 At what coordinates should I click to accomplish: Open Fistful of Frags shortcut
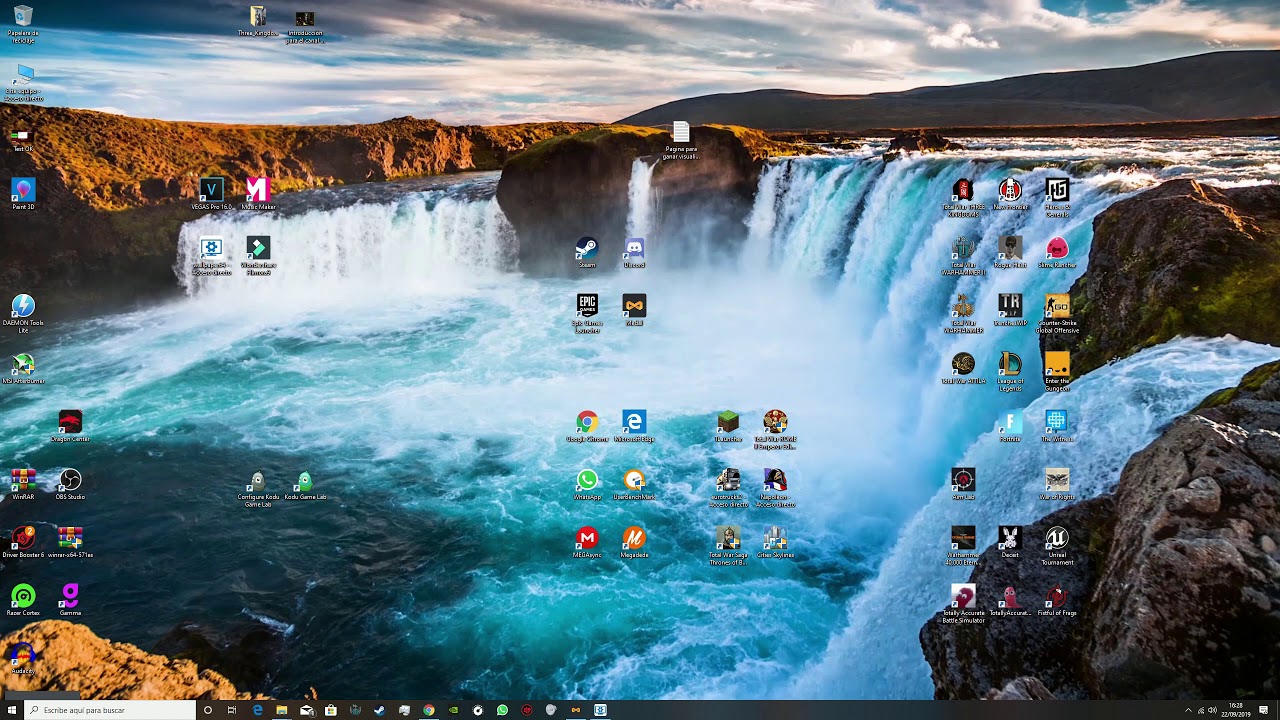(x=1057, y=600)
